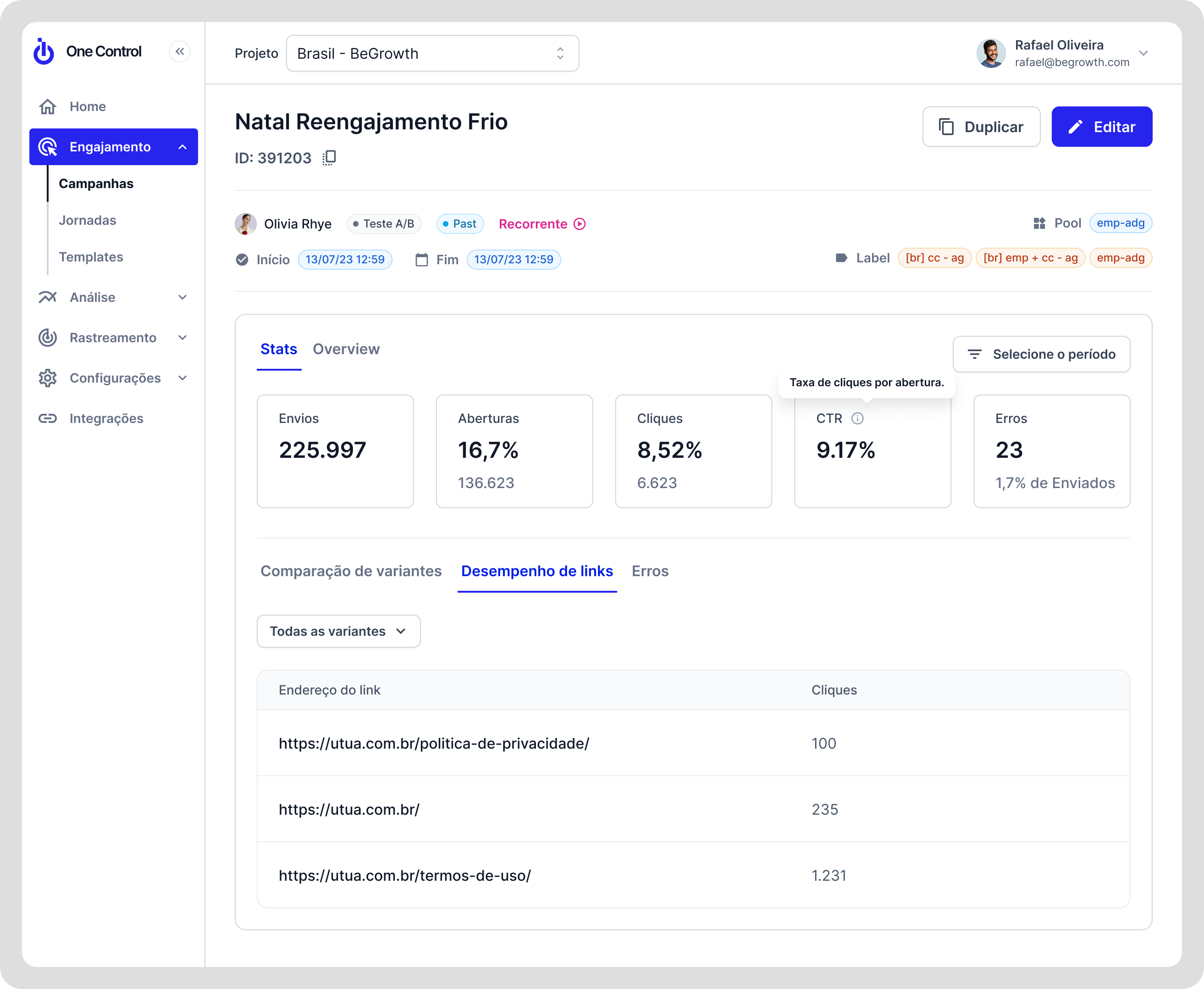Switch to the Overview tab
The height and width of the screenshot is (989, 1204).
[x=346, y=349]
